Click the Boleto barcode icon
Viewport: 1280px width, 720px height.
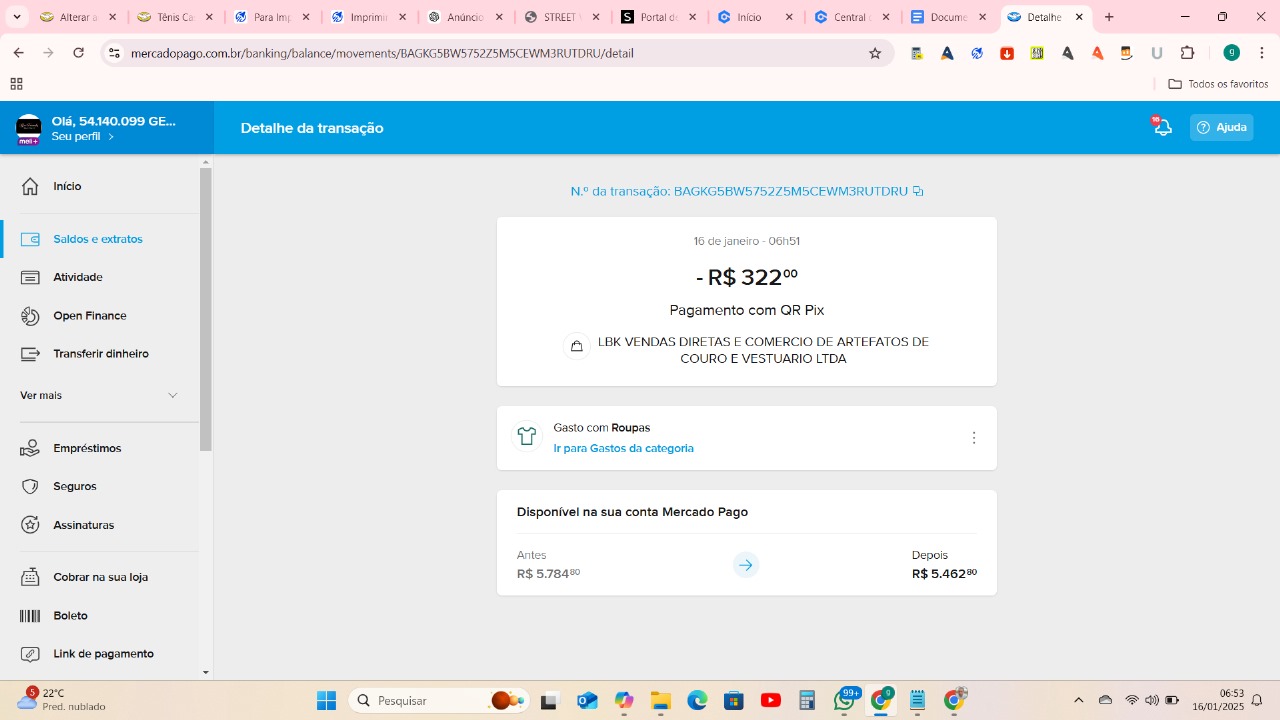point(30,616)
